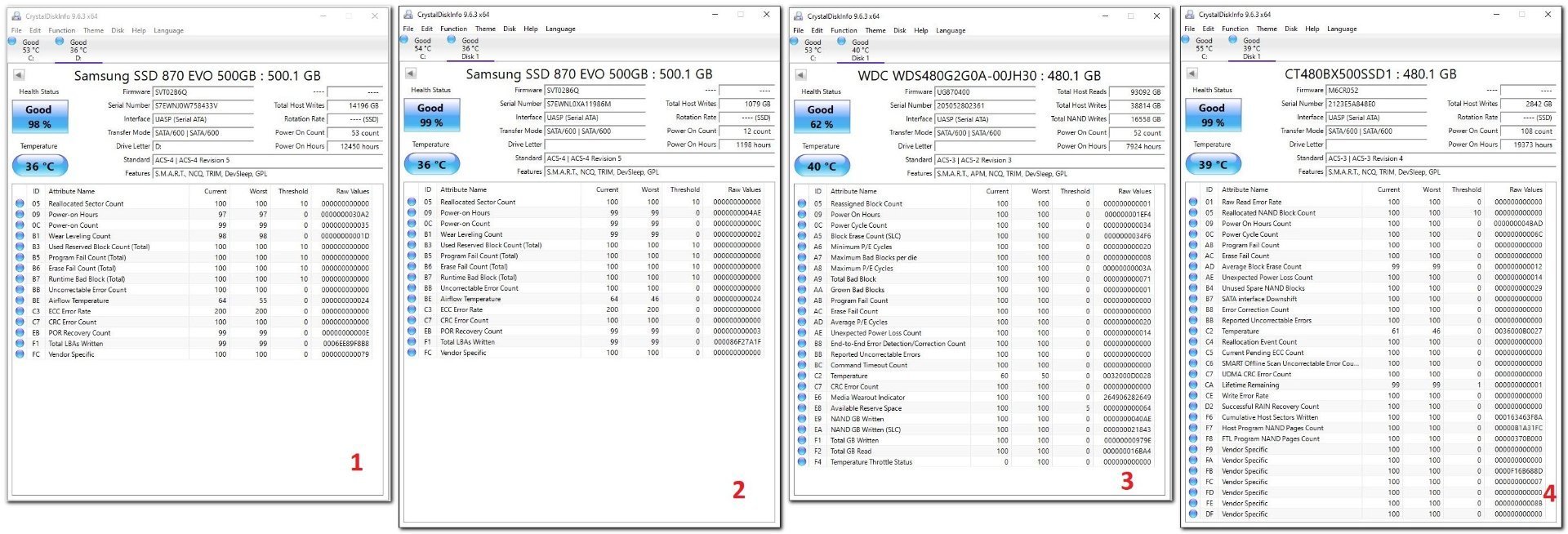Screen dimensions: 1568x534
Task: Open the Help menu in the CT480BX500SSD1 window
Action: 1312,29
